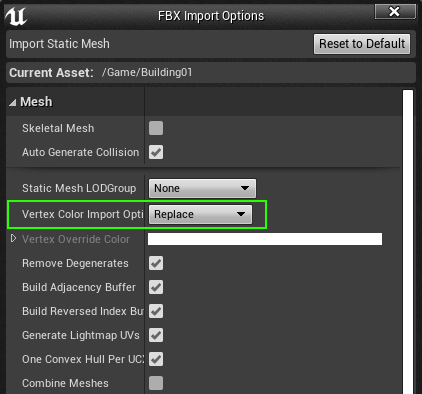The width and height of the screenshot is (422, 394).
Task: Click Reset to Default button
Action: pyautogui.click(x=362, y=44)
